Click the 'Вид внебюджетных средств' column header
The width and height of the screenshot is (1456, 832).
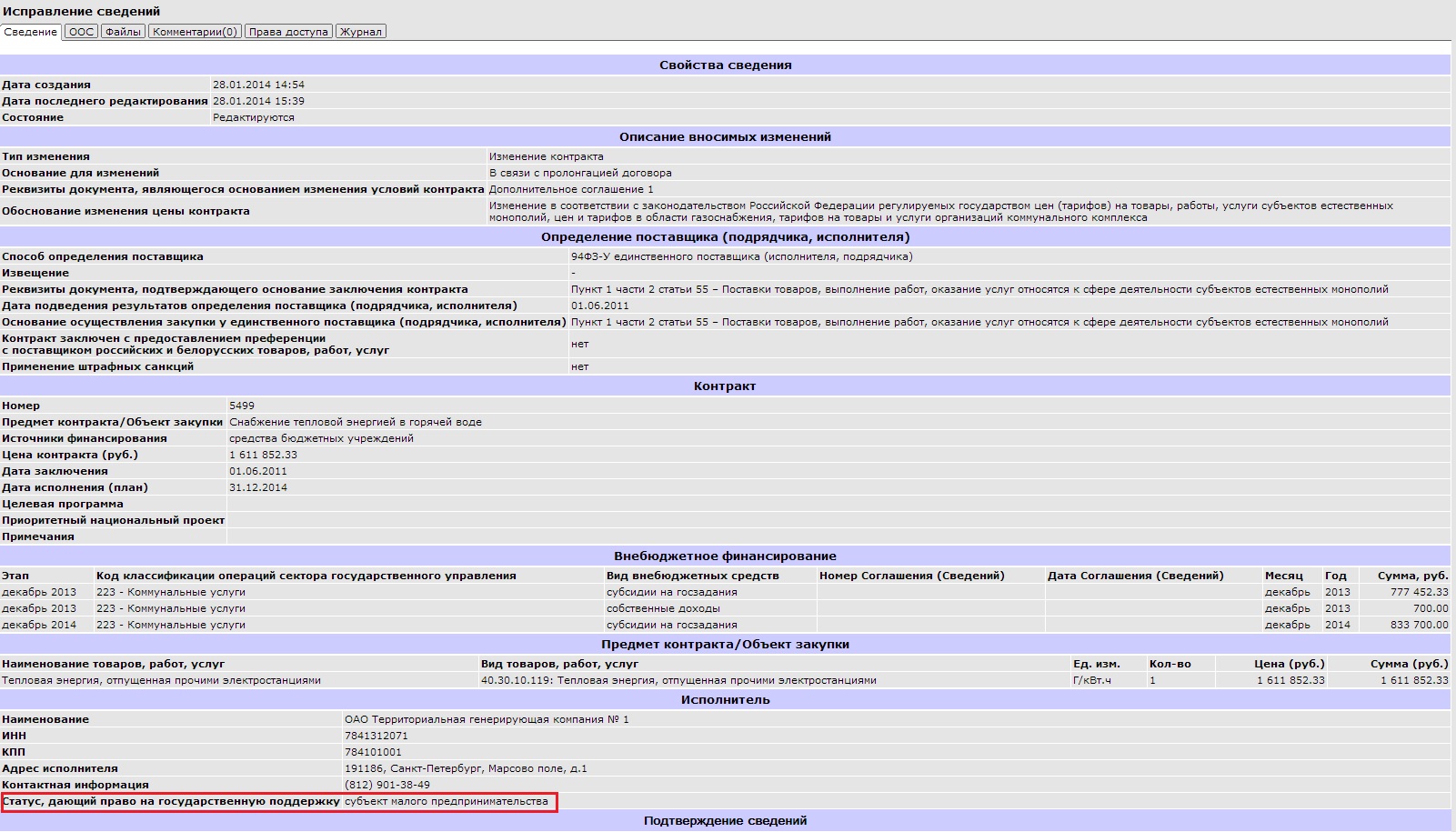(x=692, y=576)
